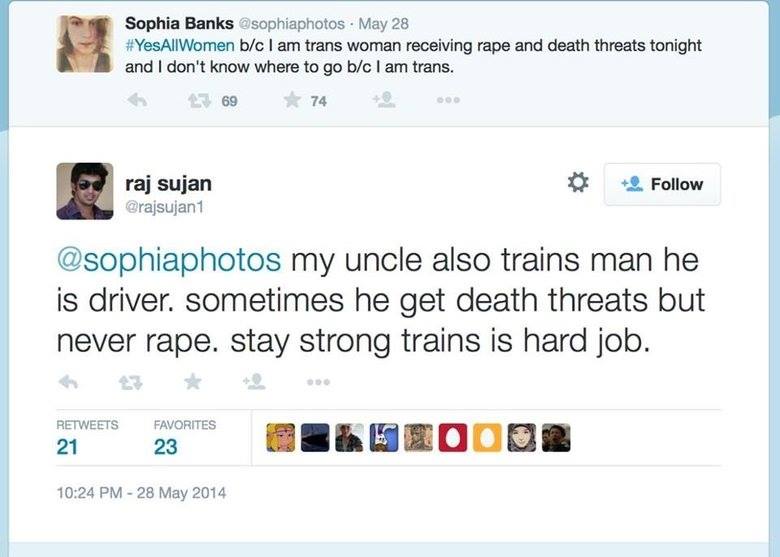Image resolution: width=780 pixels, height=557 pixels.
Task: Open the @sophiaphotos mention link
Action: (x=168, y=260)
